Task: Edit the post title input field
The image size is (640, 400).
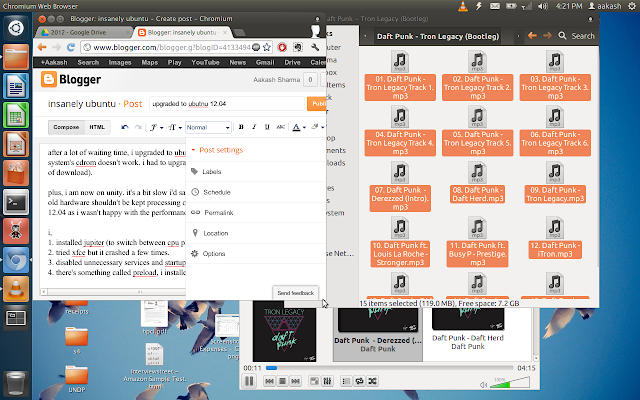Action: tap(227, 104)
